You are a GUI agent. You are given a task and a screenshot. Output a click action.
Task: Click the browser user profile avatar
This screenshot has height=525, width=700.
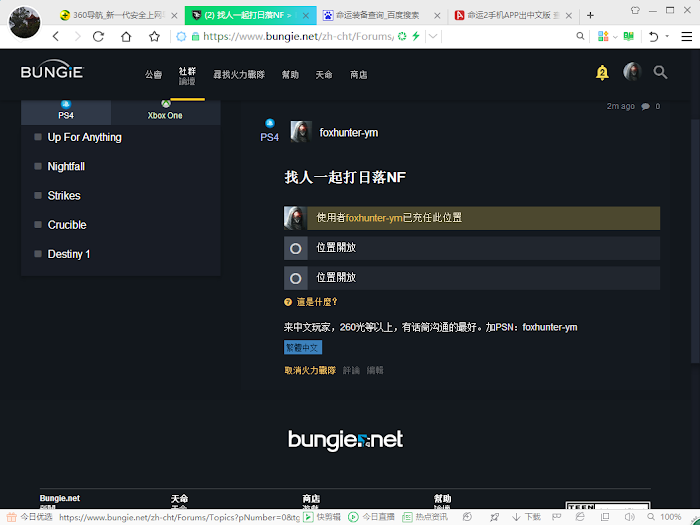pos(25,22)
